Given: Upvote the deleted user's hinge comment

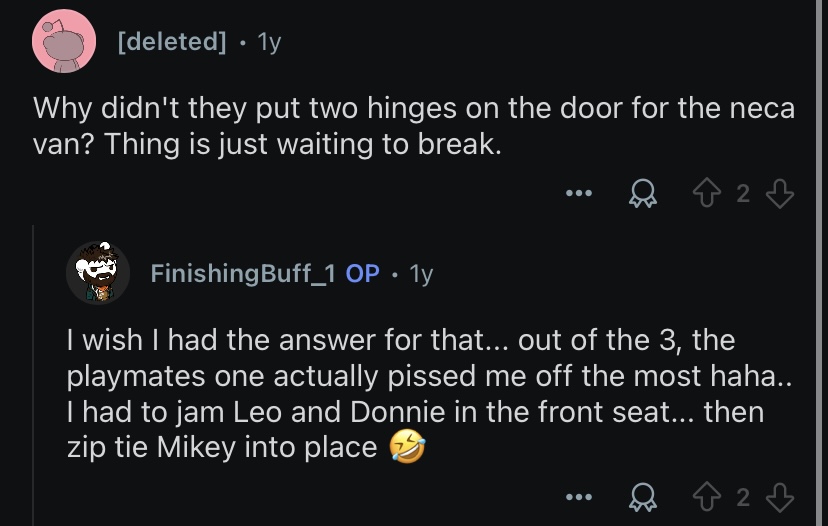Looking at the screenshot, I should pyautogui.click(x=707, y=193).
